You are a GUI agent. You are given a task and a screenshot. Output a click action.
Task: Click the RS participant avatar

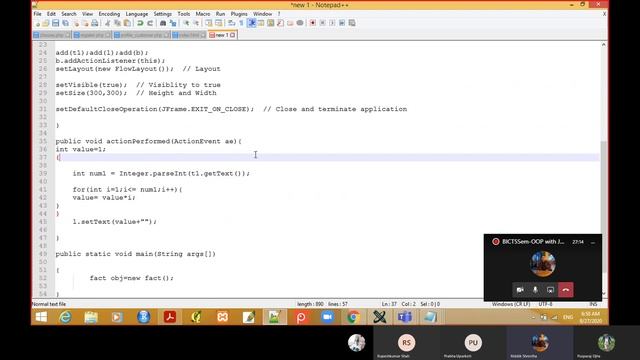click(x=406, y=342)
